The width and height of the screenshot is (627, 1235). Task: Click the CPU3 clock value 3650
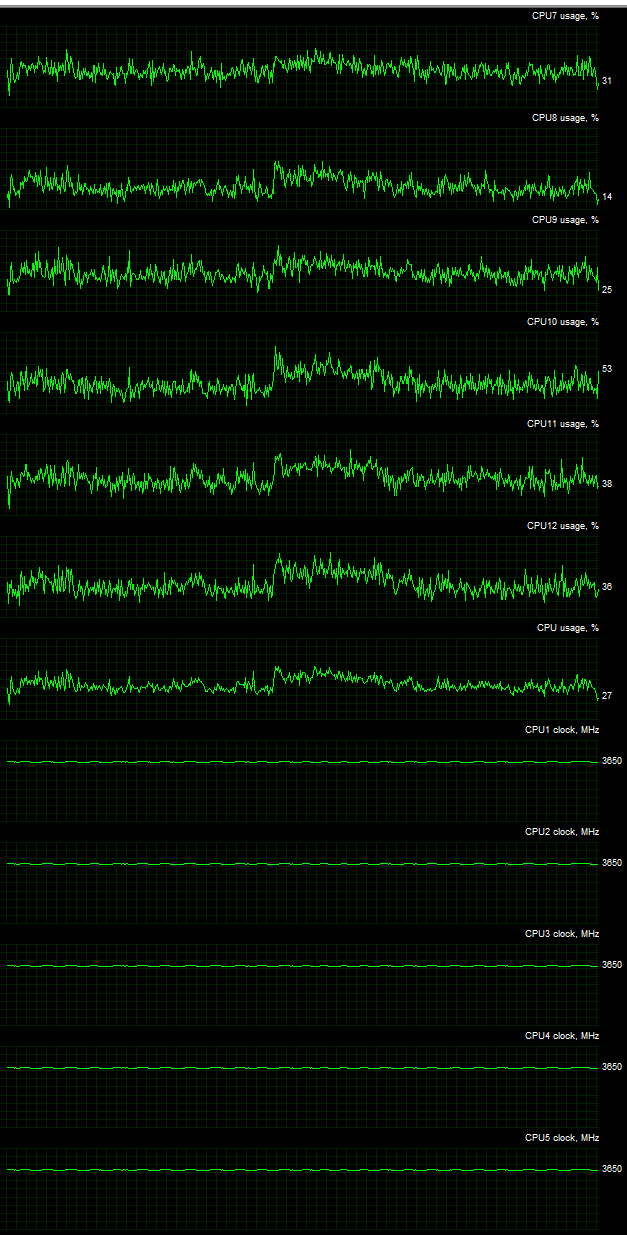[x=612, y=965]
